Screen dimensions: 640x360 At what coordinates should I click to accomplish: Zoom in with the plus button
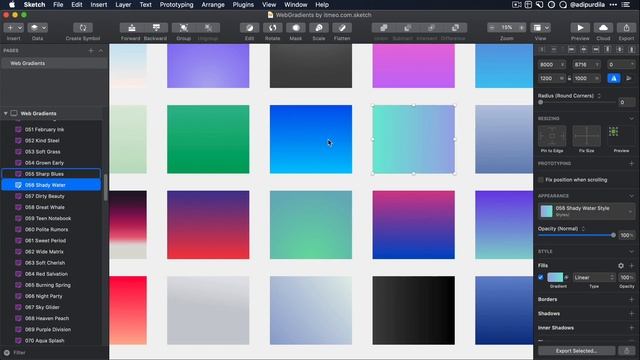(521, 28)
